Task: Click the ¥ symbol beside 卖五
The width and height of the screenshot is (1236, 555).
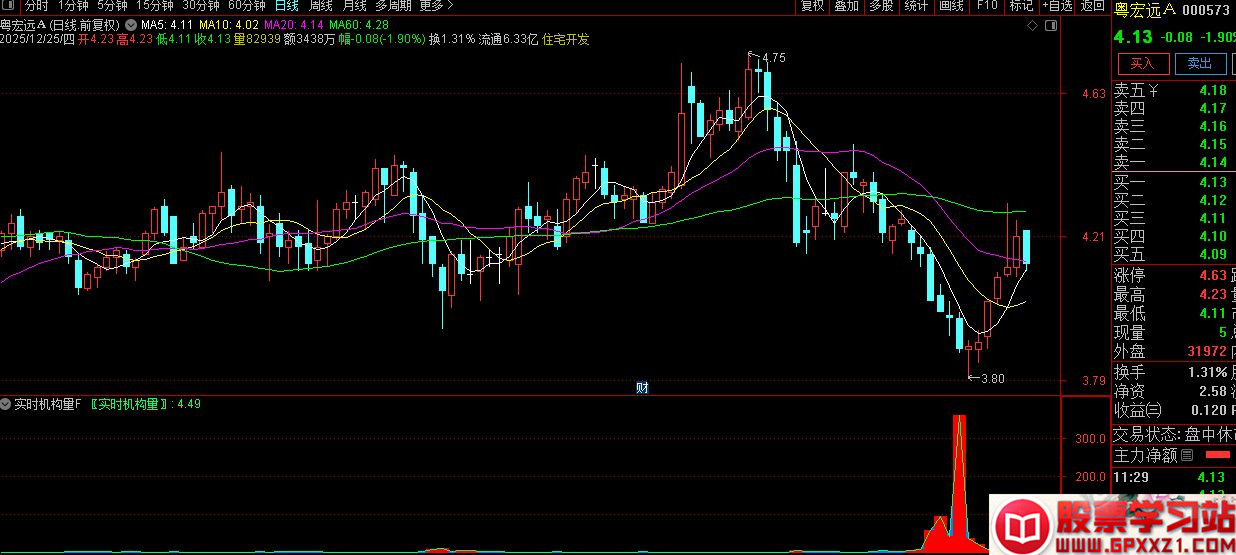Action: [x=1154, y=91]
